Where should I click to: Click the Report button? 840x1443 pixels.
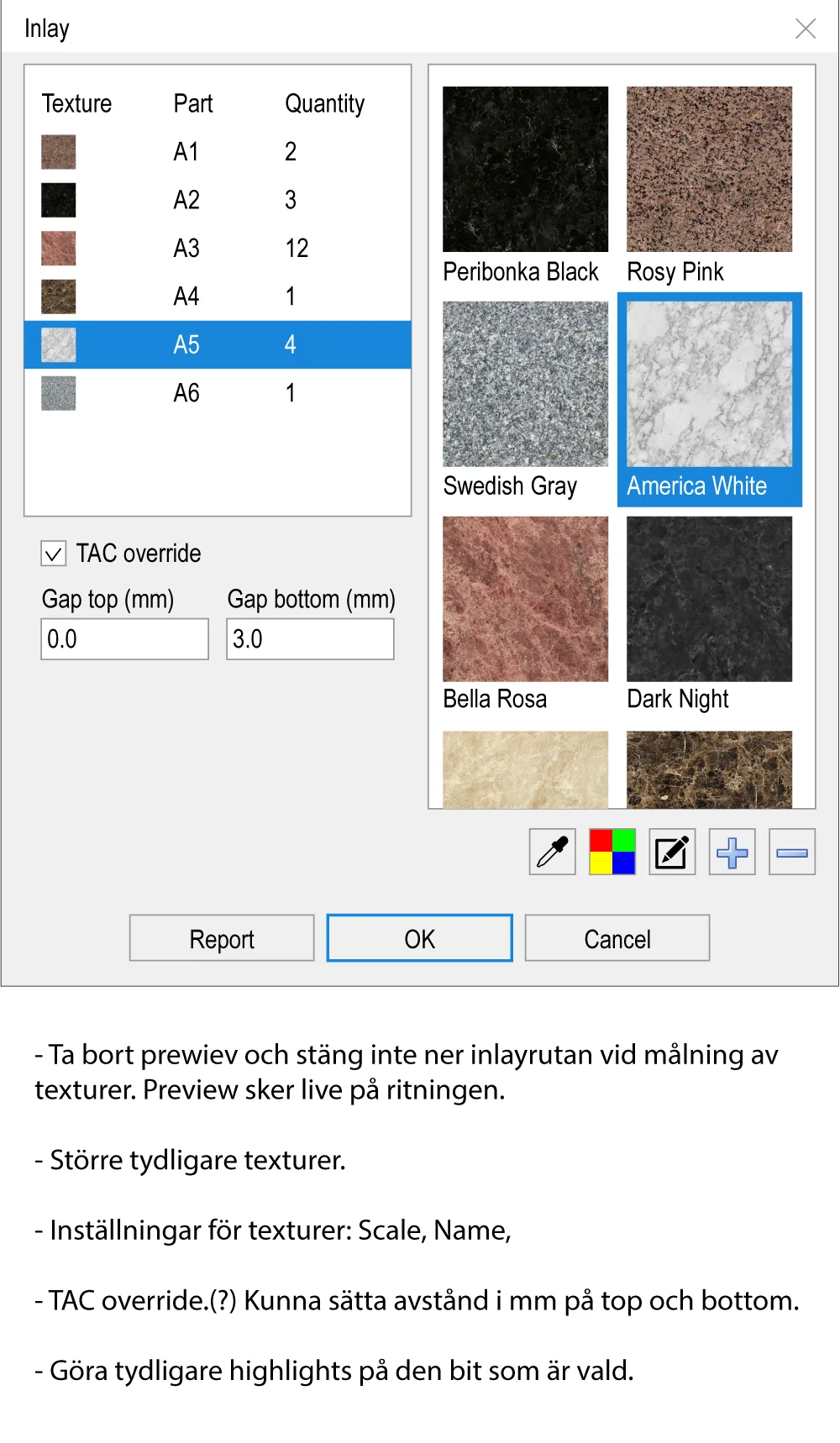pyautogui.click(x=222, y=938)
